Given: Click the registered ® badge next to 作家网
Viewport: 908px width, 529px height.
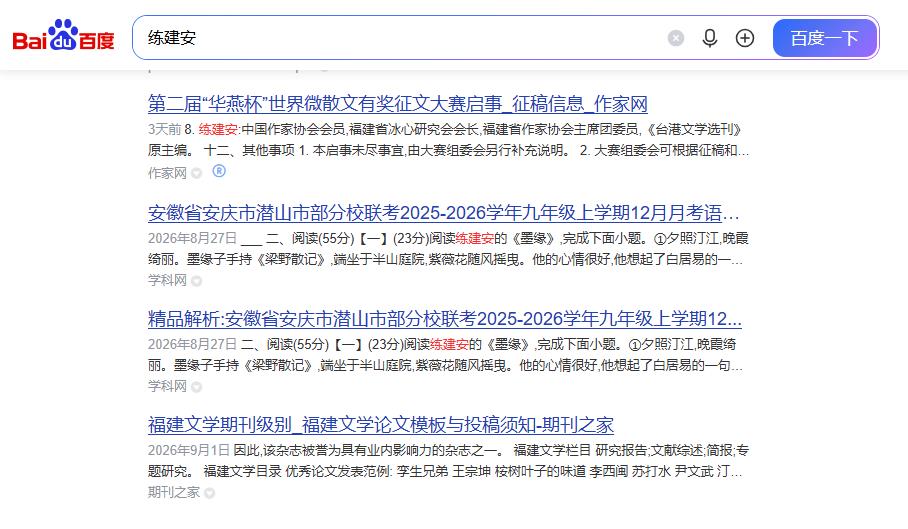Looking at the screenshot, I should 219,171.
